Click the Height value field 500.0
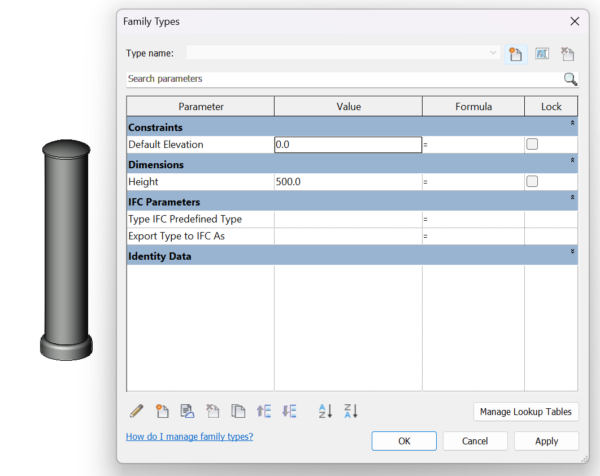The width and height of the screenshot is (600, 476). point(348,182)
